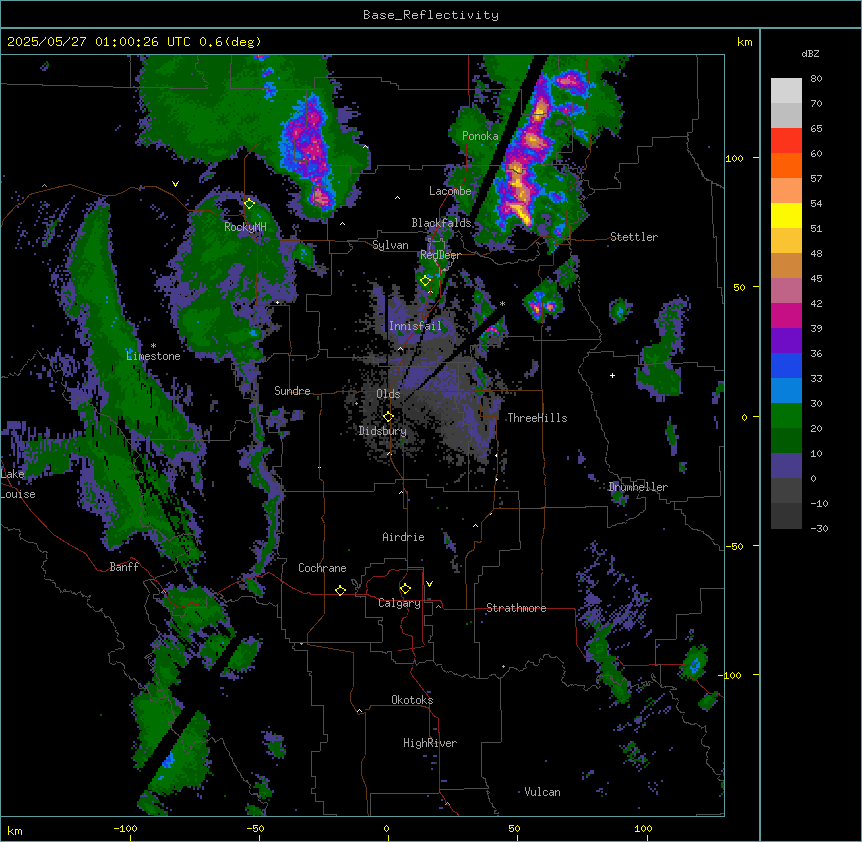
Task: Click the yellow diamond marker above RockyMH
Action: (249, 204)
